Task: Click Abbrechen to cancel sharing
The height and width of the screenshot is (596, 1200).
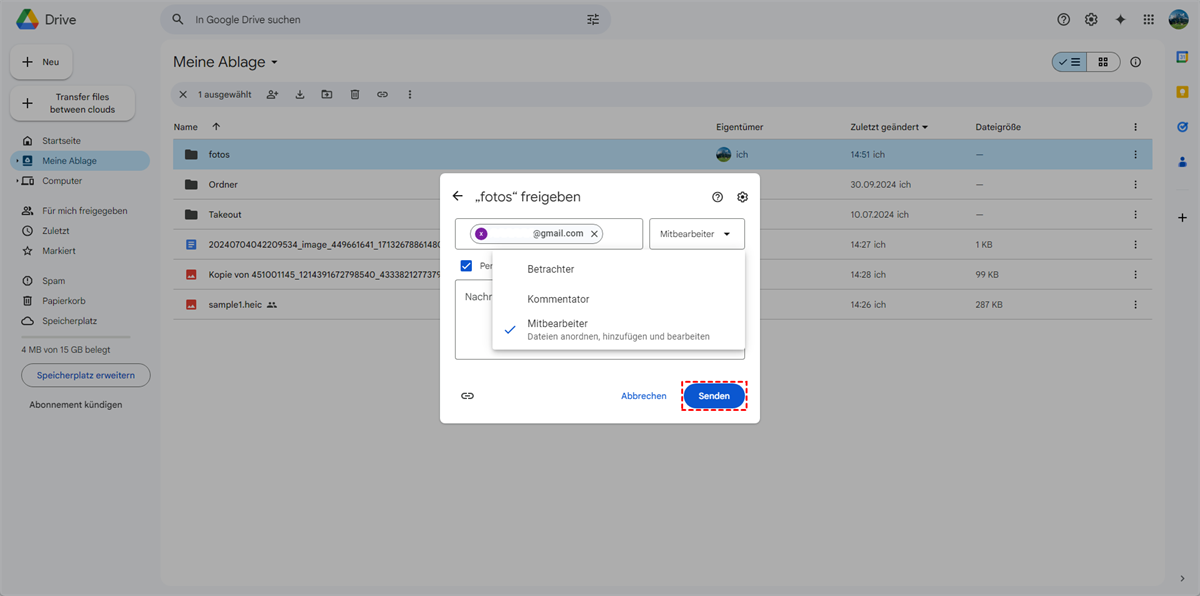Action: 643,396
